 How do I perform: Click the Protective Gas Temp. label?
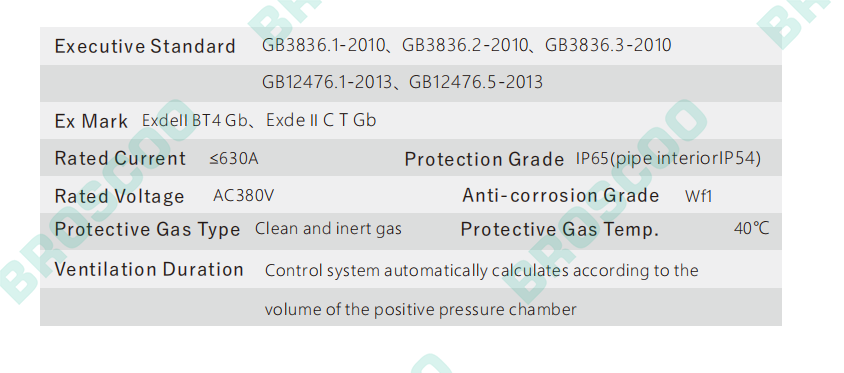coord(560,230)
